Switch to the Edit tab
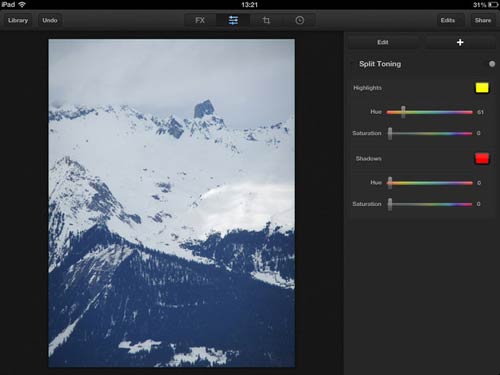 coord(383,42)
